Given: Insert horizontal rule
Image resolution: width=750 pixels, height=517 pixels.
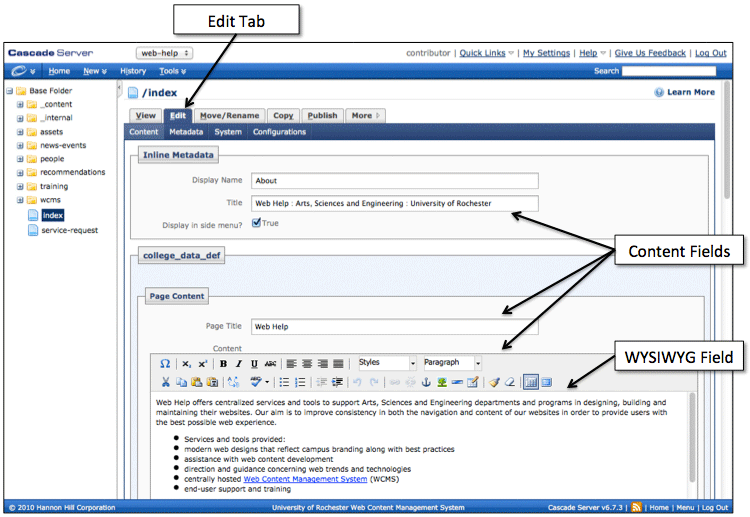Looking at the screenshot, I should pos(457,382).
